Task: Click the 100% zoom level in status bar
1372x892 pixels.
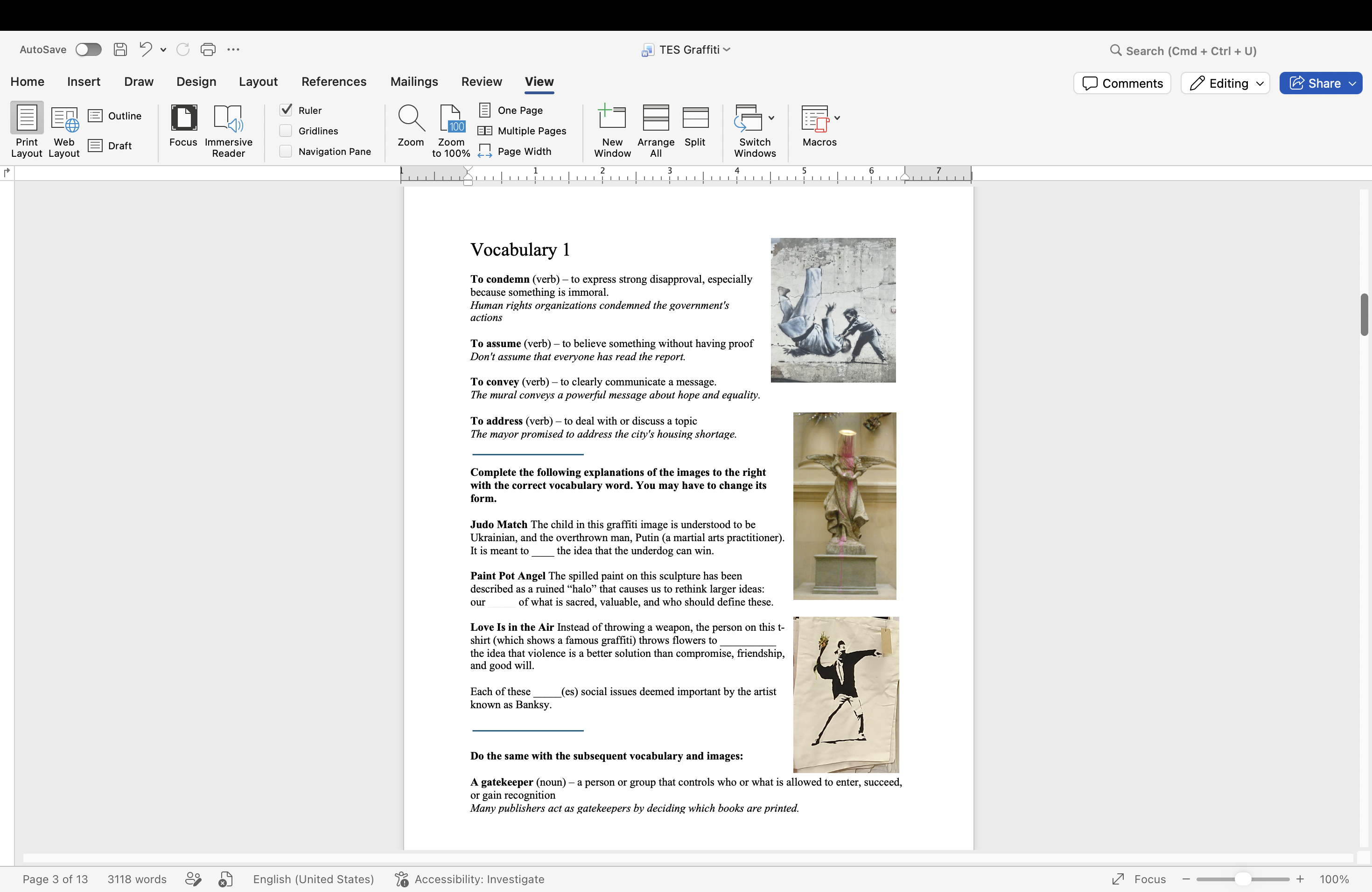Action: 1334,879
